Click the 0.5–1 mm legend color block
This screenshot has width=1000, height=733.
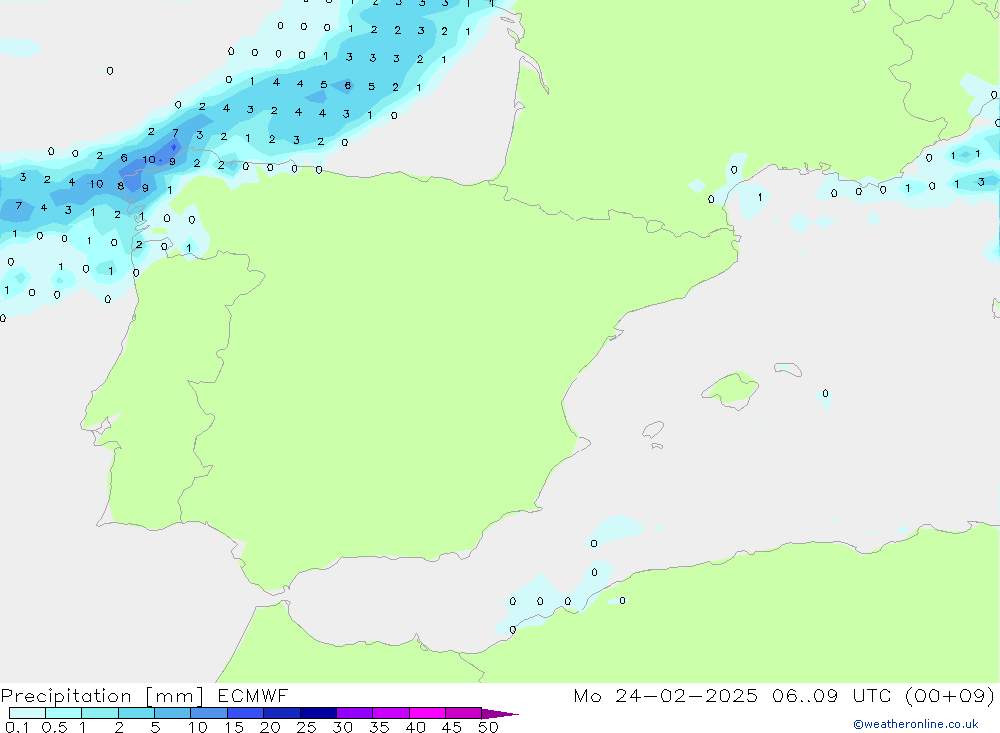pyautogui.click(x=63, y=713)
